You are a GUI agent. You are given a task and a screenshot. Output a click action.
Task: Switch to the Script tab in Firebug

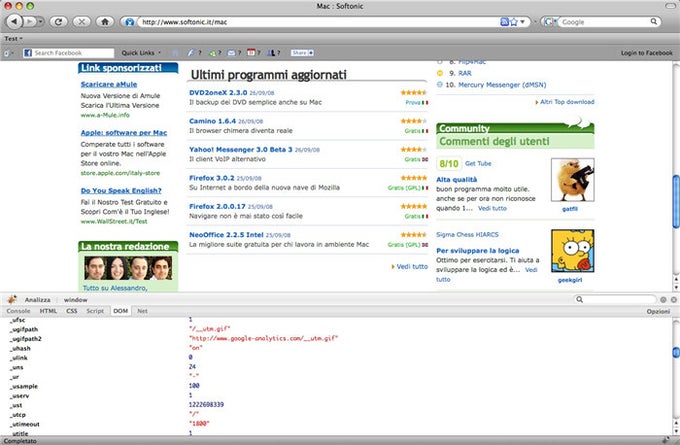coord(95,311)
